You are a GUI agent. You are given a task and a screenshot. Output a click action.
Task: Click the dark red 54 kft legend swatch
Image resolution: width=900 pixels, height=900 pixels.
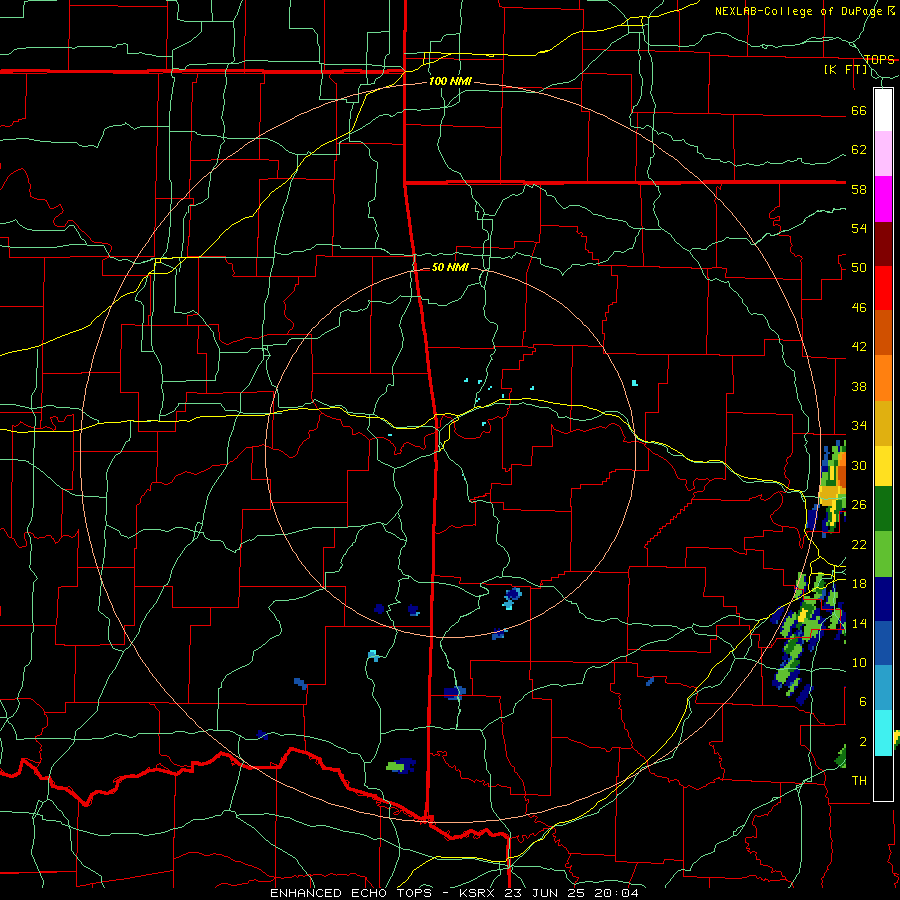(x=883, y=243)
